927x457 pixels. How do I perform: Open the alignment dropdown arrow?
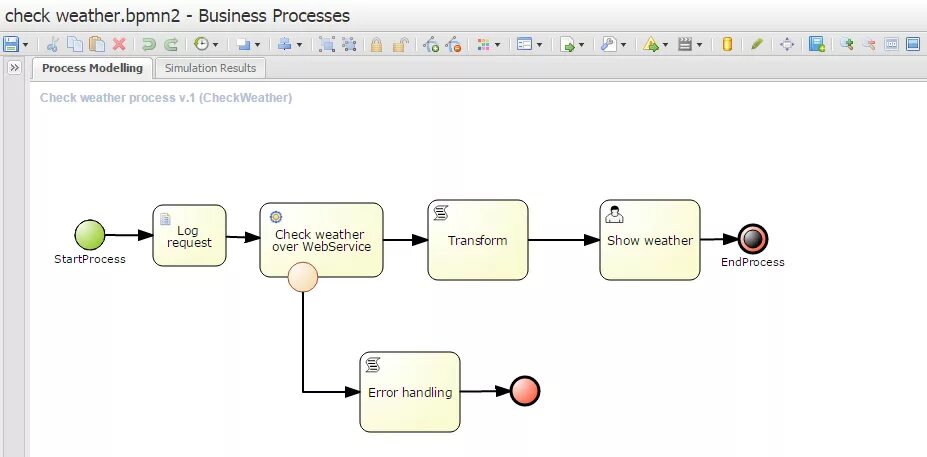pyautogui.click(x=299, y=45)
